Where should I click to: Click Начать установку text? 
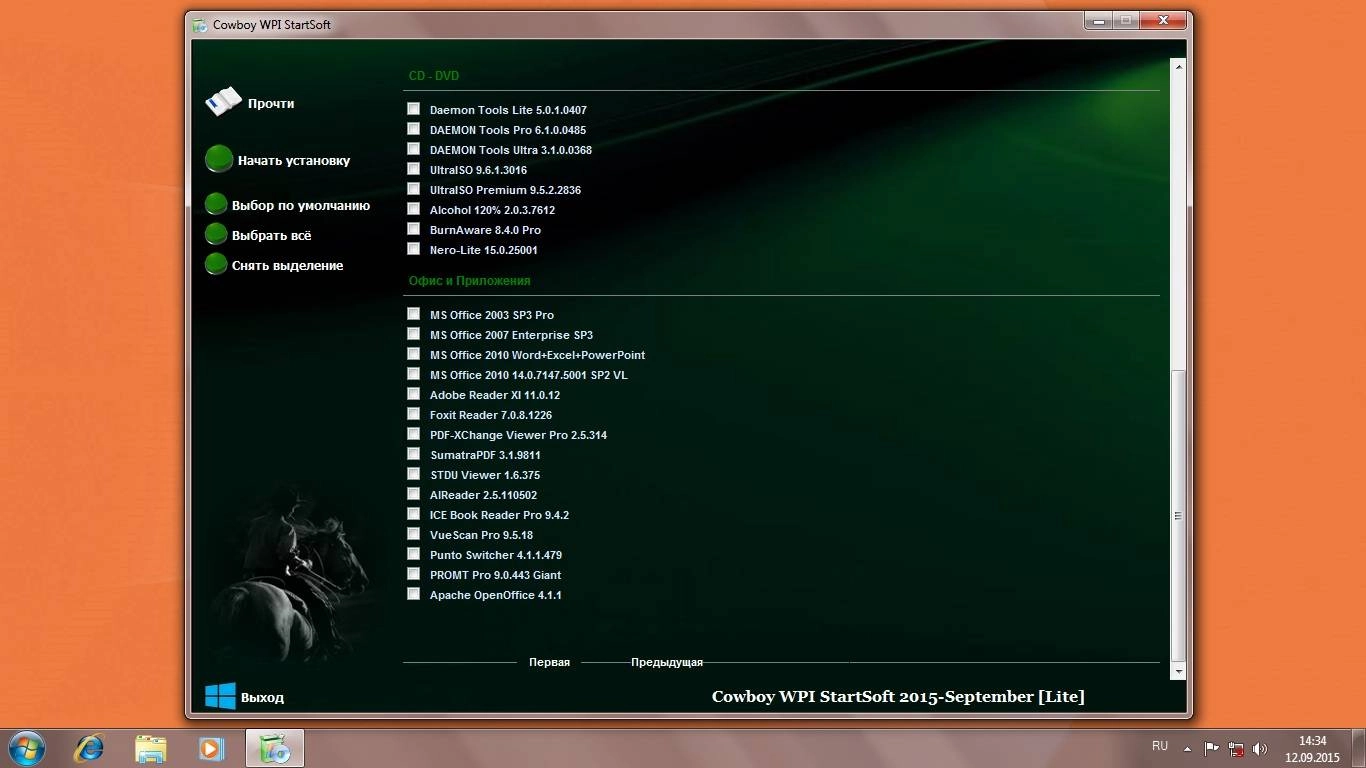(294, 160)
